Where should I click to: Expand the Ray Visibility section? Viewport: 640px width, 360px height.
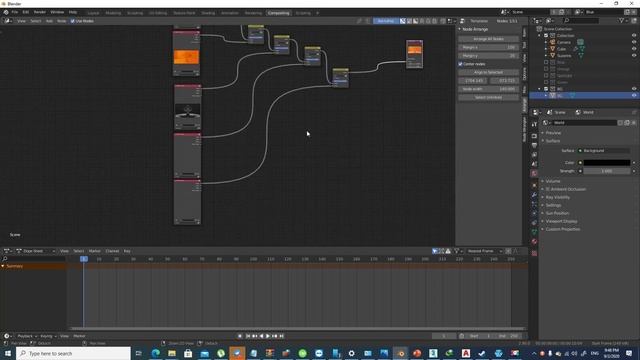coord(558,197)
